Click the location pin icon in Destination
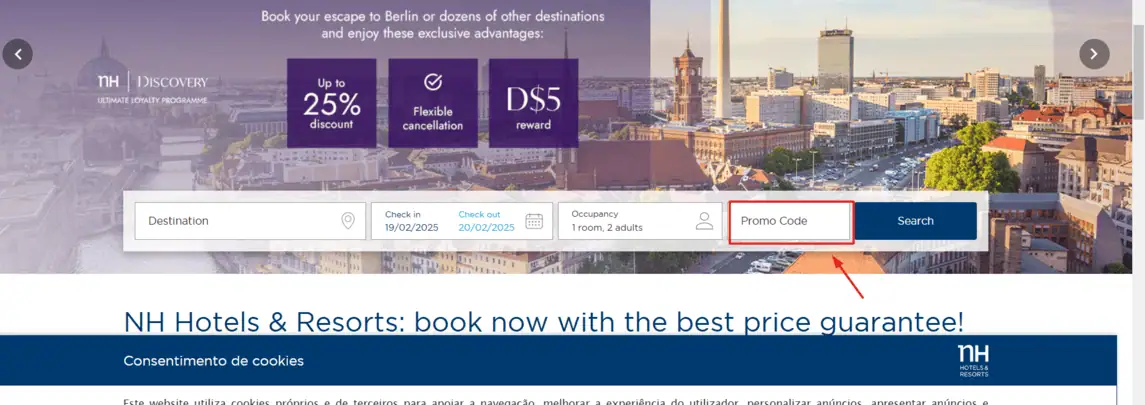 [x=348, y=220]
